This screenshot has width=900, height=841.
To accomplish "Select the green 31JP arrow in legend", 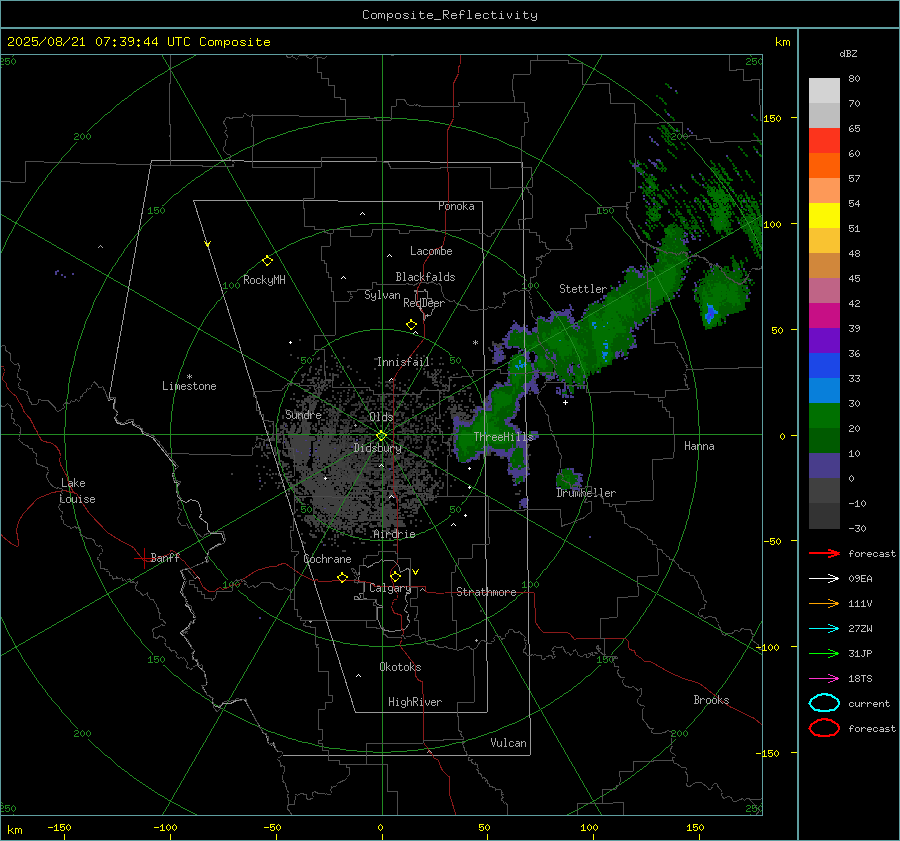I will click(824, 653).
